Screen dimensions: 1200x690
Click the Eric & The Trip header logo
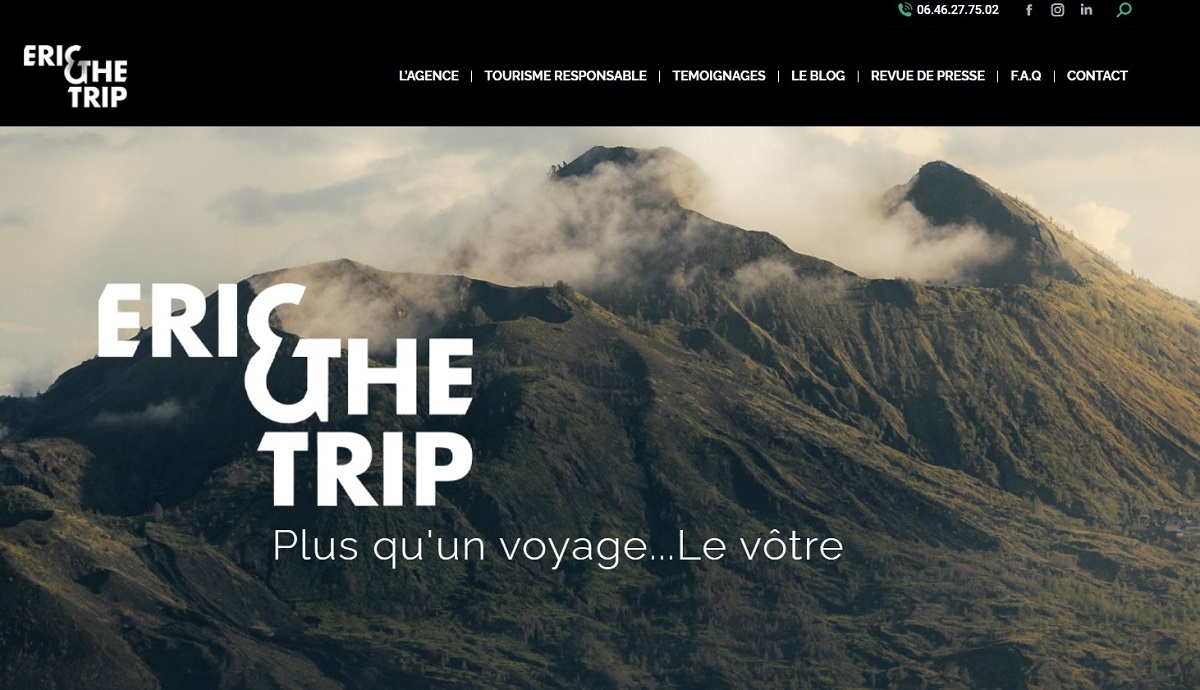(x=75, y=76)
